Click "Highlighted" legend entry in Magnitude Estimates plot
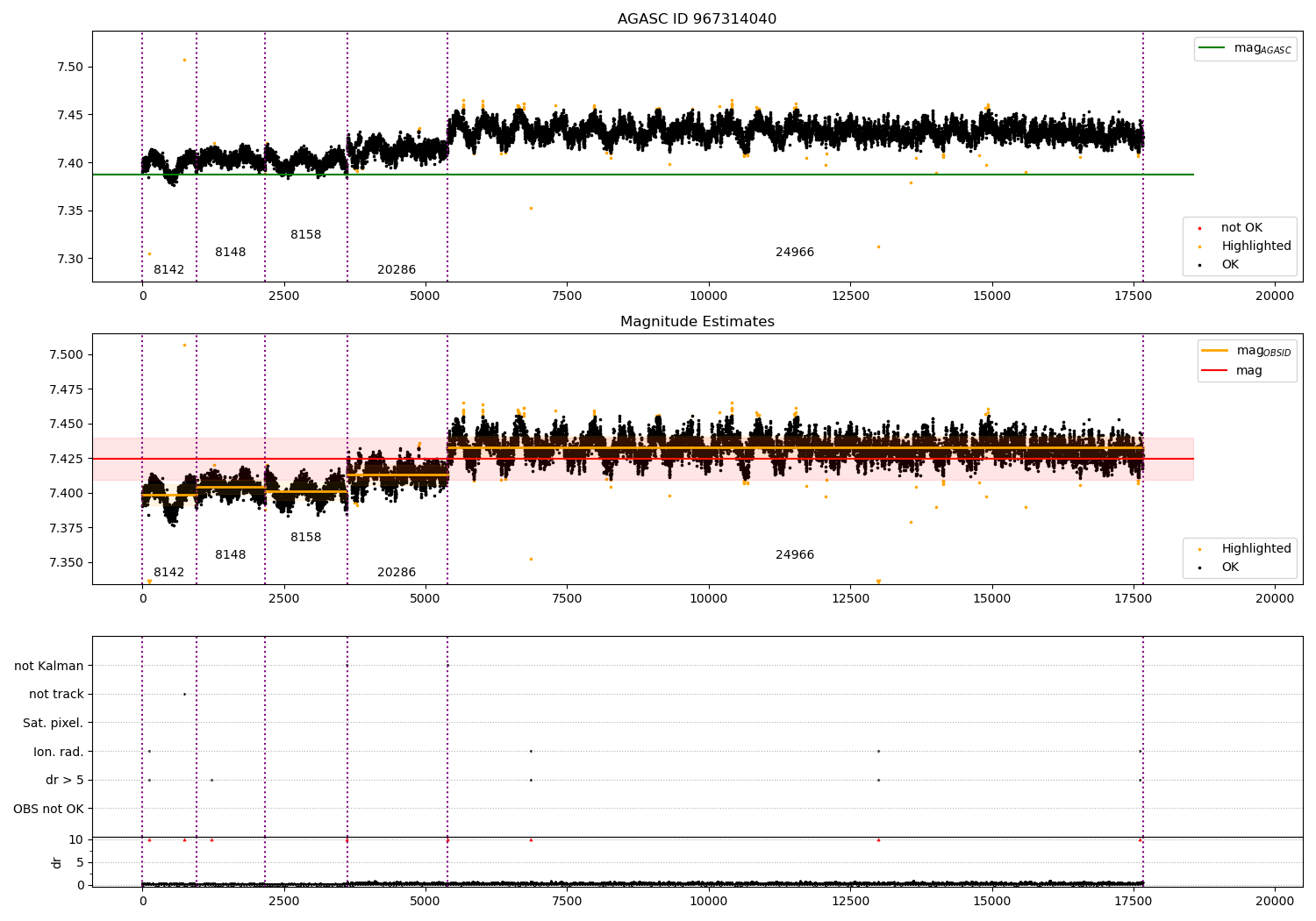1316x921 pixels. pyautogui.click(x=1246, y=548)
